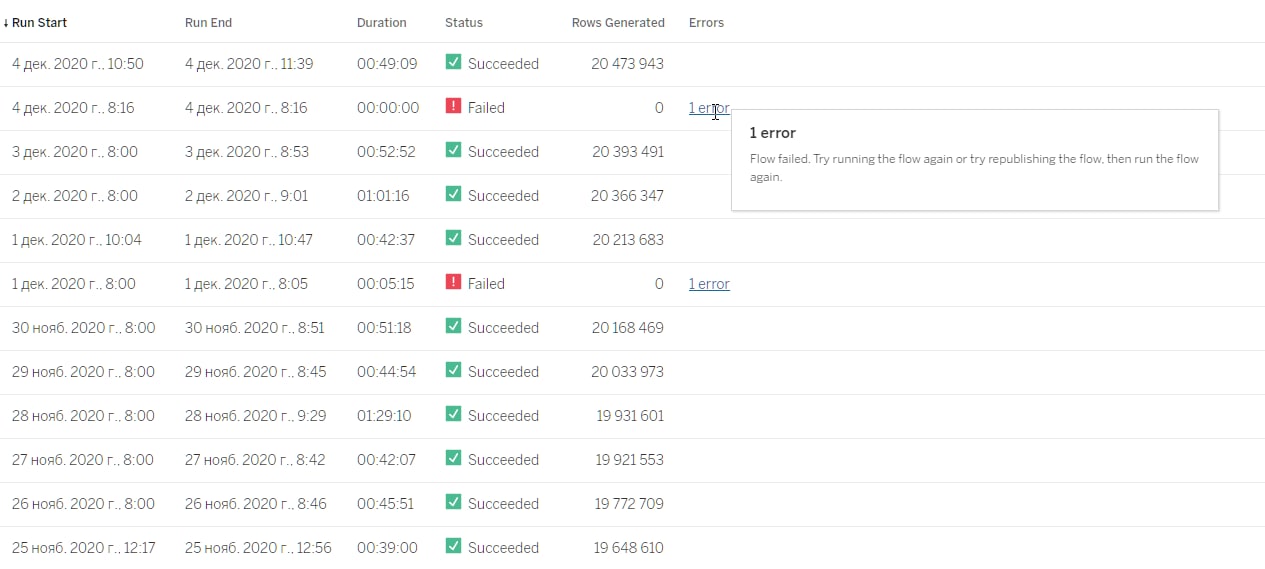Click the duration value 00:42:37

386,240
